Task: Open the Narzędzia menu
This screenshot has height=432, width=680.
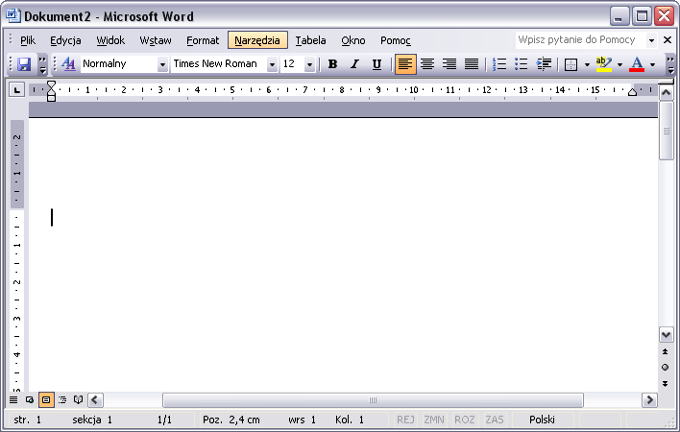Action: pyautogui.click(x=258, y=40)
